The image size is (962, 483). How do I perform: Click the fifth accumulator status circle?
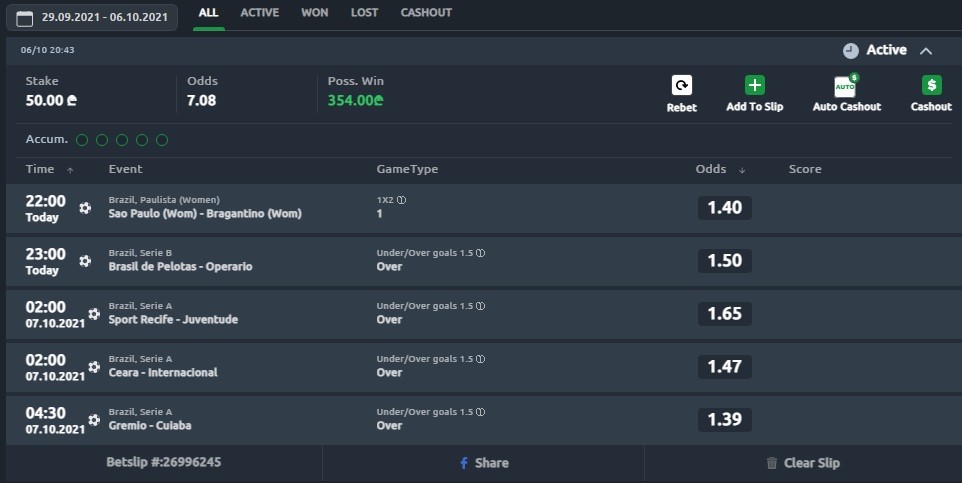[x=162, y=140]
